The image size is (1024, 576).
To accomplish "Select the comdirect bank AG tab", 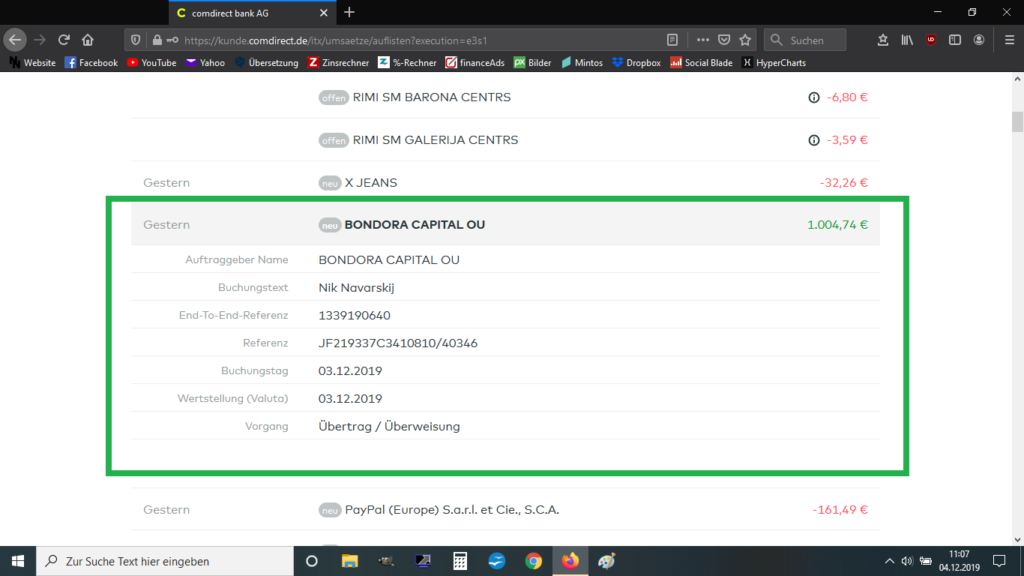I will pos(252,13).
